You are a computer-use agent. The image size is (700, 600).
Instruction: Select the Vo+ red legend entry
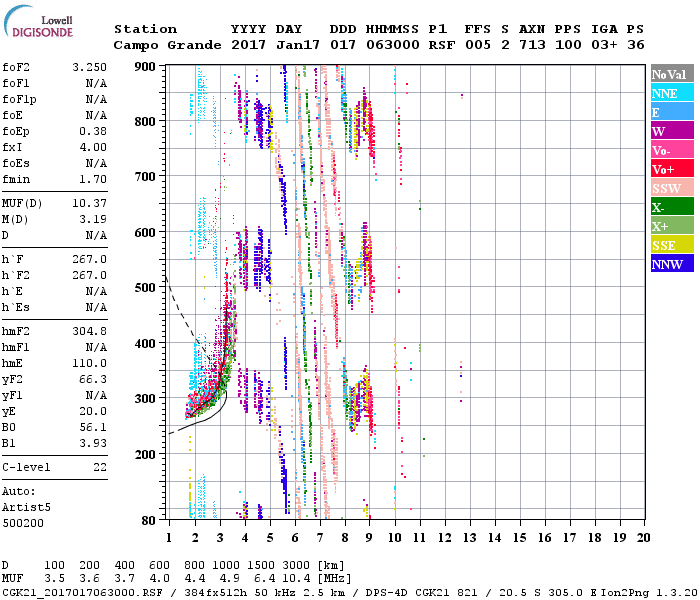[671, 169]
